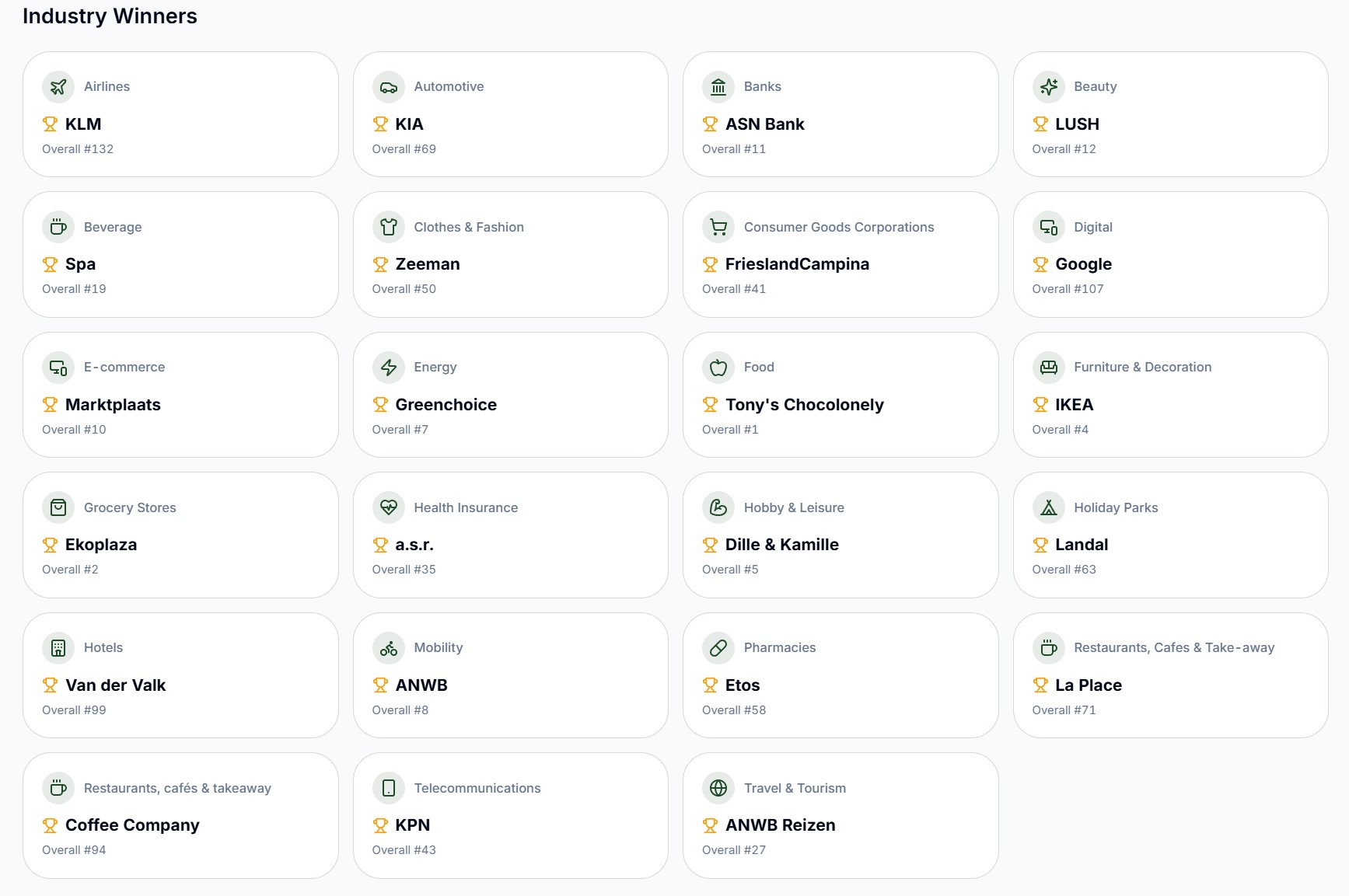
Task: Open the Greenchoice brand link
Action: point(446,405)
